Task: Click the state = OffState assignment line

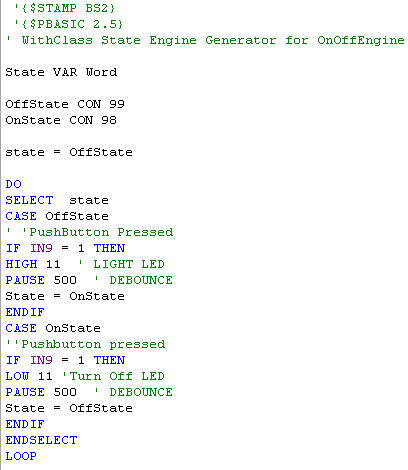Action: tap(69, 152)
